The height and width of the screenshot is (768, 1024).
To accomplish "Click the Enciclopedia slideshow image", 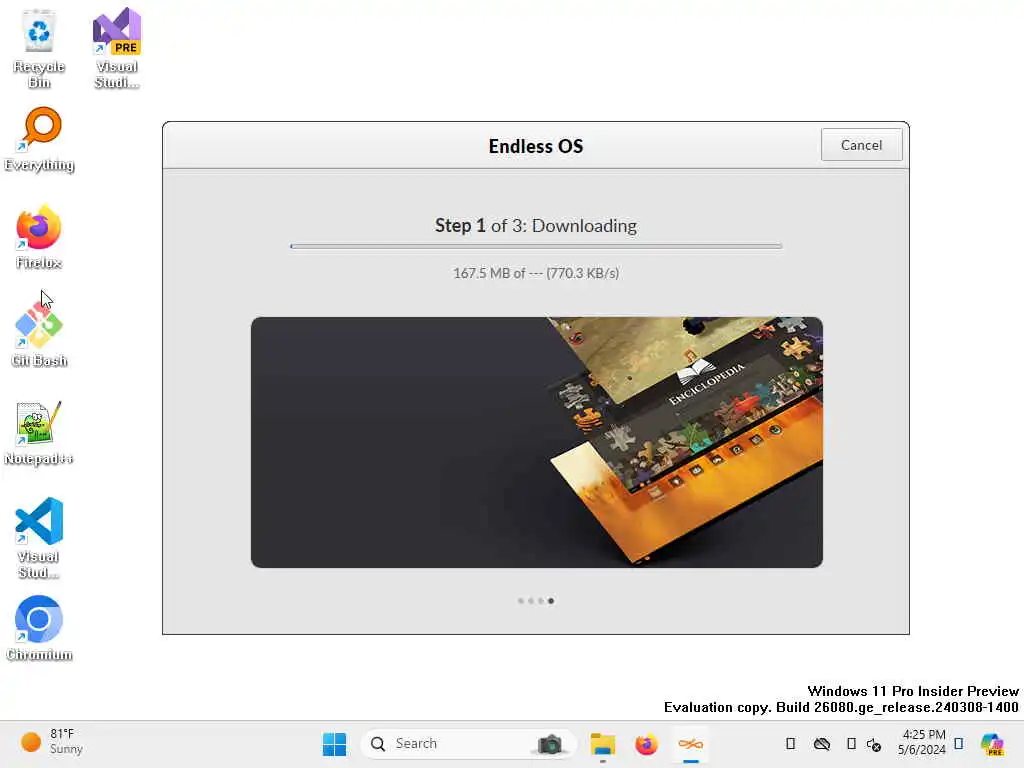I will 536,442.
